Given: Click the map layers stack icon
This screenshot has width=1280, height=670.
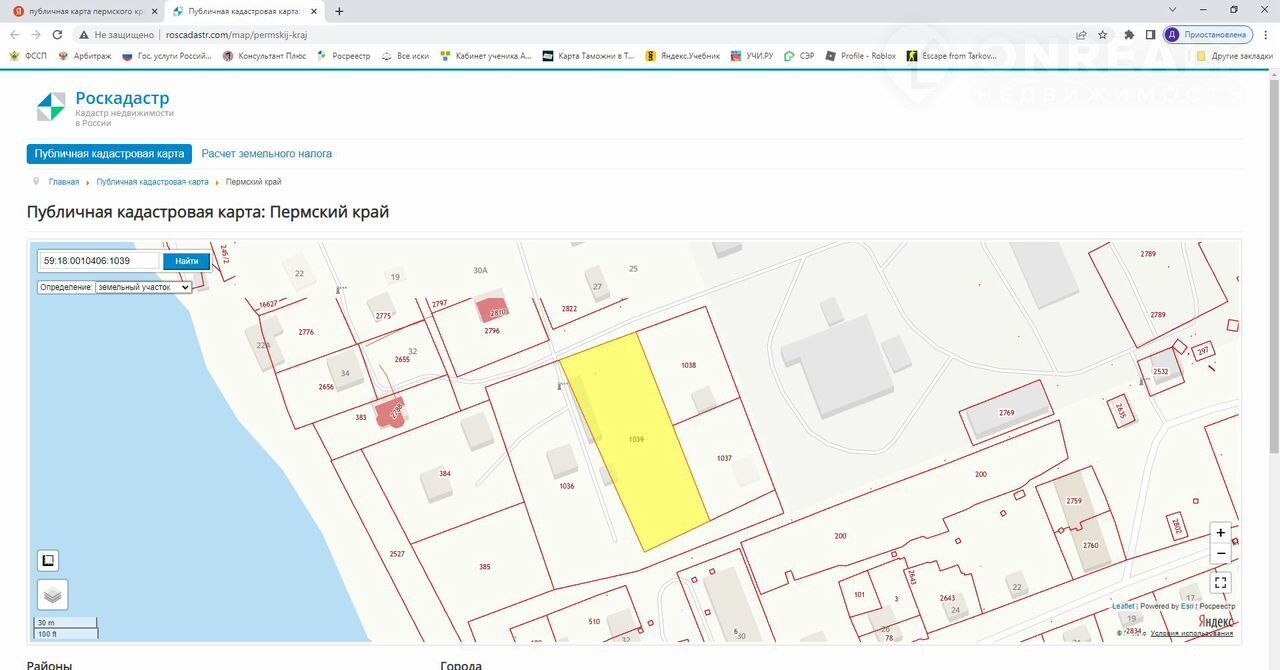Looking at the screenshot, I should [x=53, y=594].
